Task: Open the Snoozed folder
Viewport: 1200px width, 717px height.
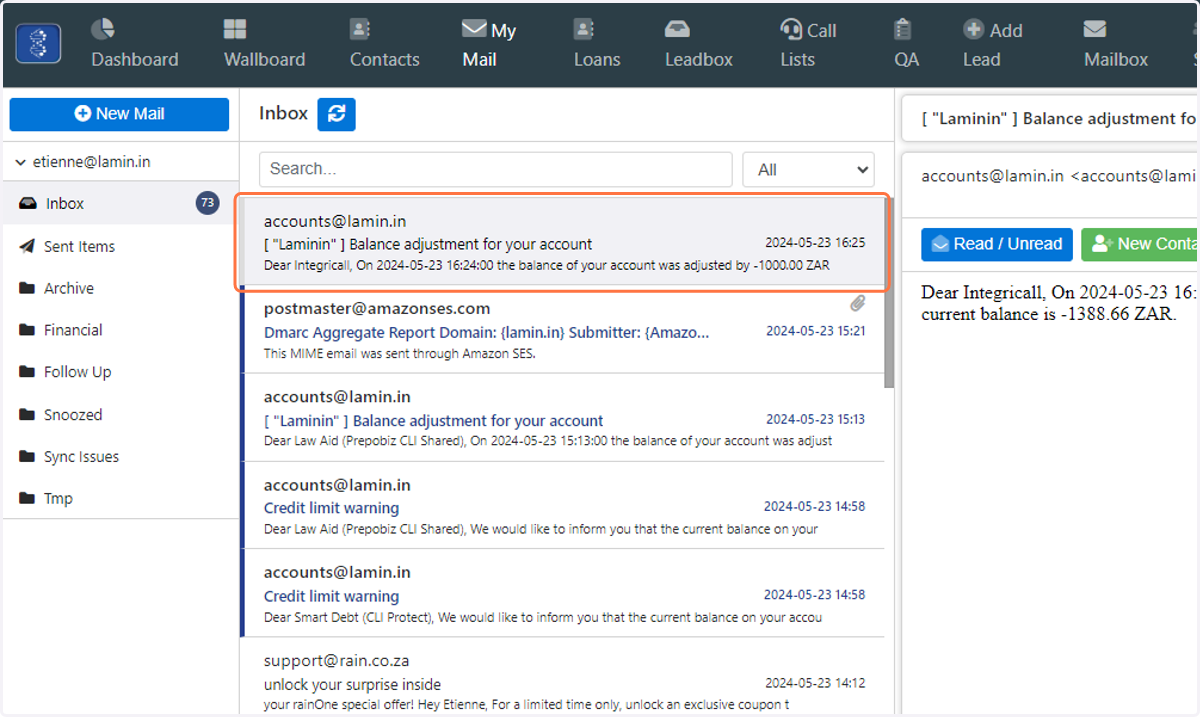Action: click(x=120, y=414)
